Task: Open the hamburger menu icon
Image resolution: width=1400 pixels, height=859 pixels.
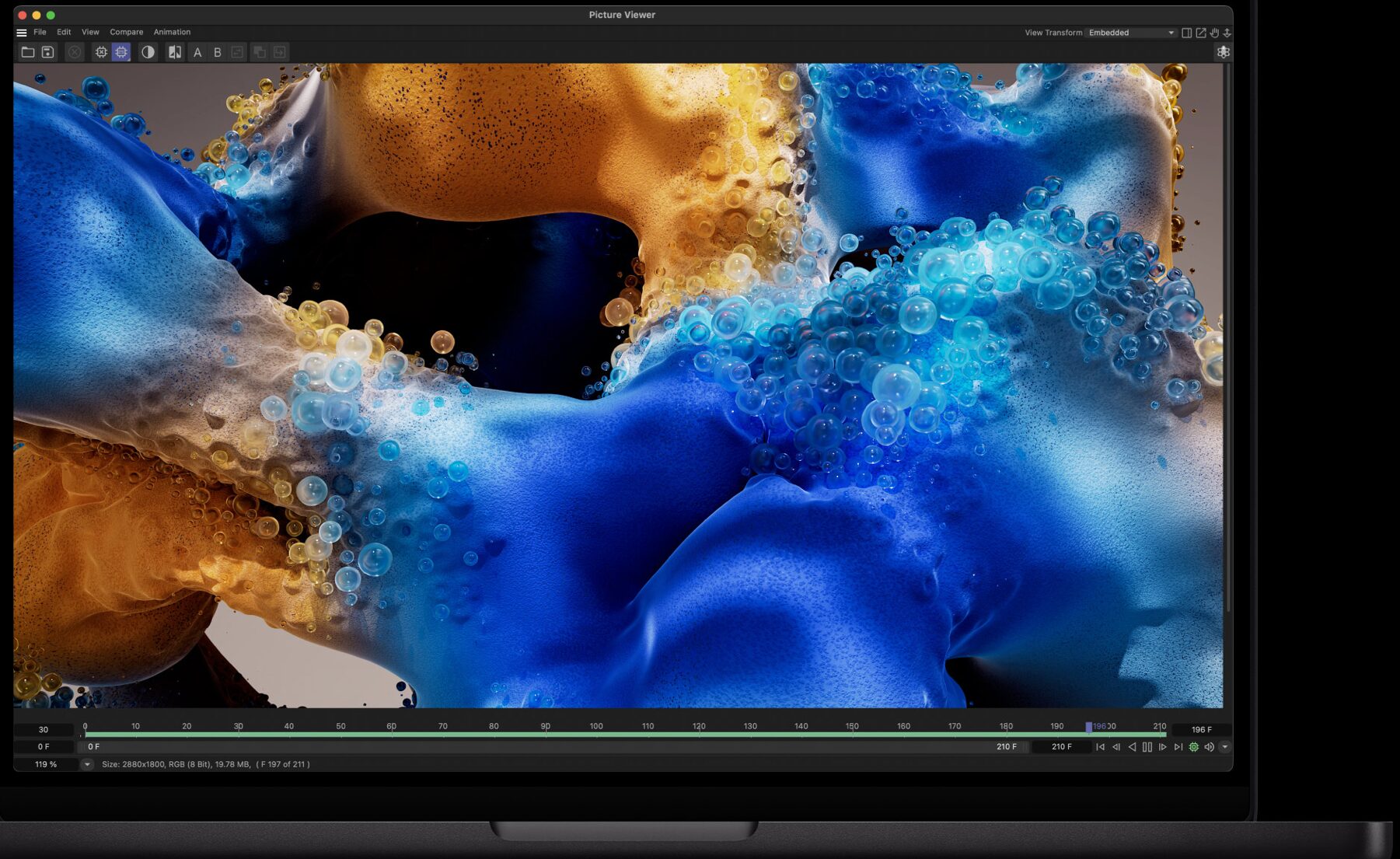Action: click(x=22, y=33)
